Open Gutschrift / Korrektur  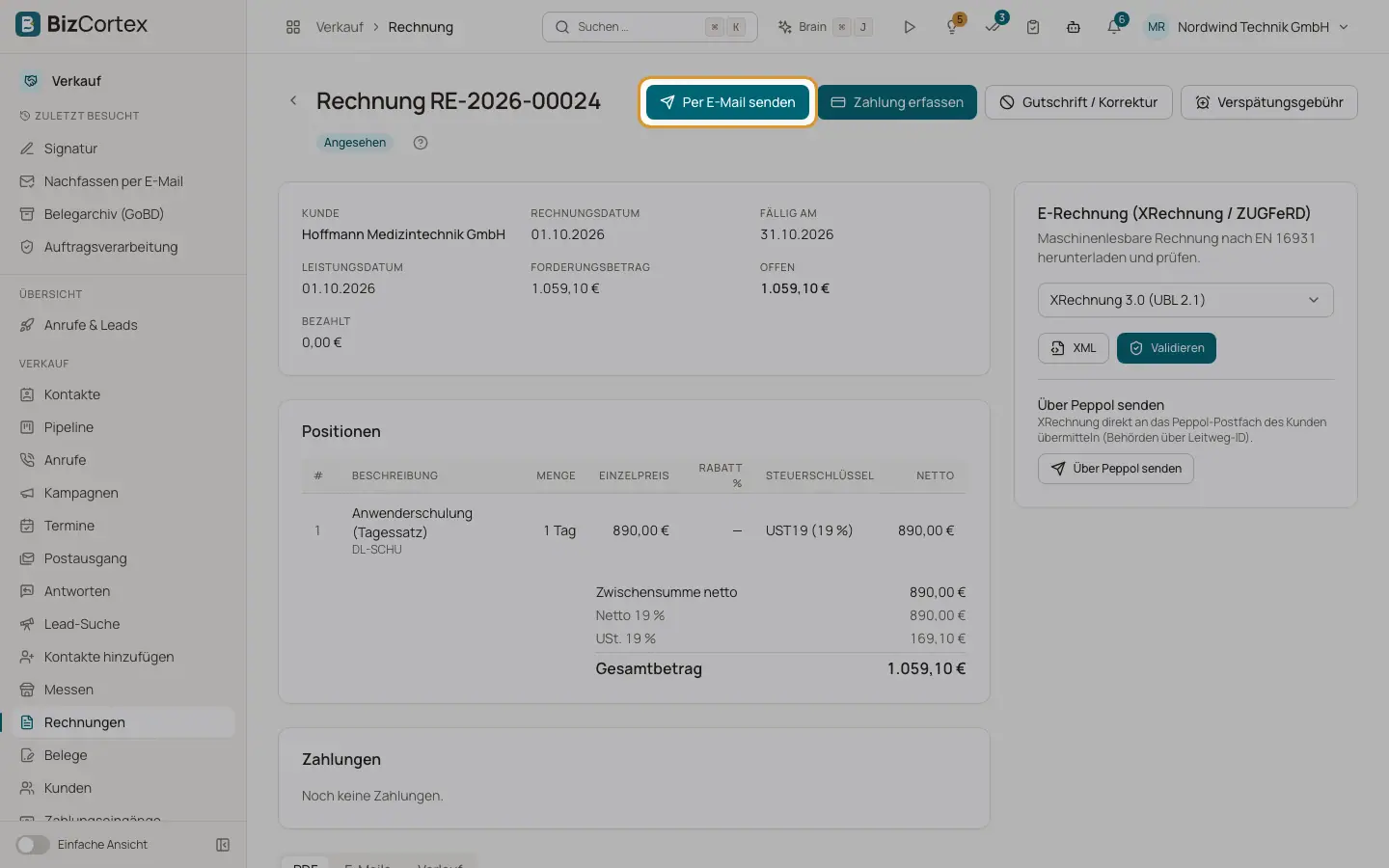click(x=1078, y=102)
